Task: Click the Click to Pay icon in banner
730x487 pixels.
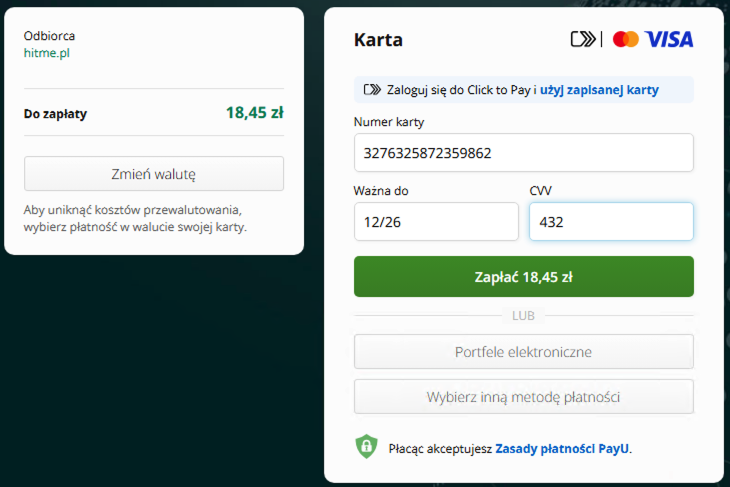Action: (372, 90)
